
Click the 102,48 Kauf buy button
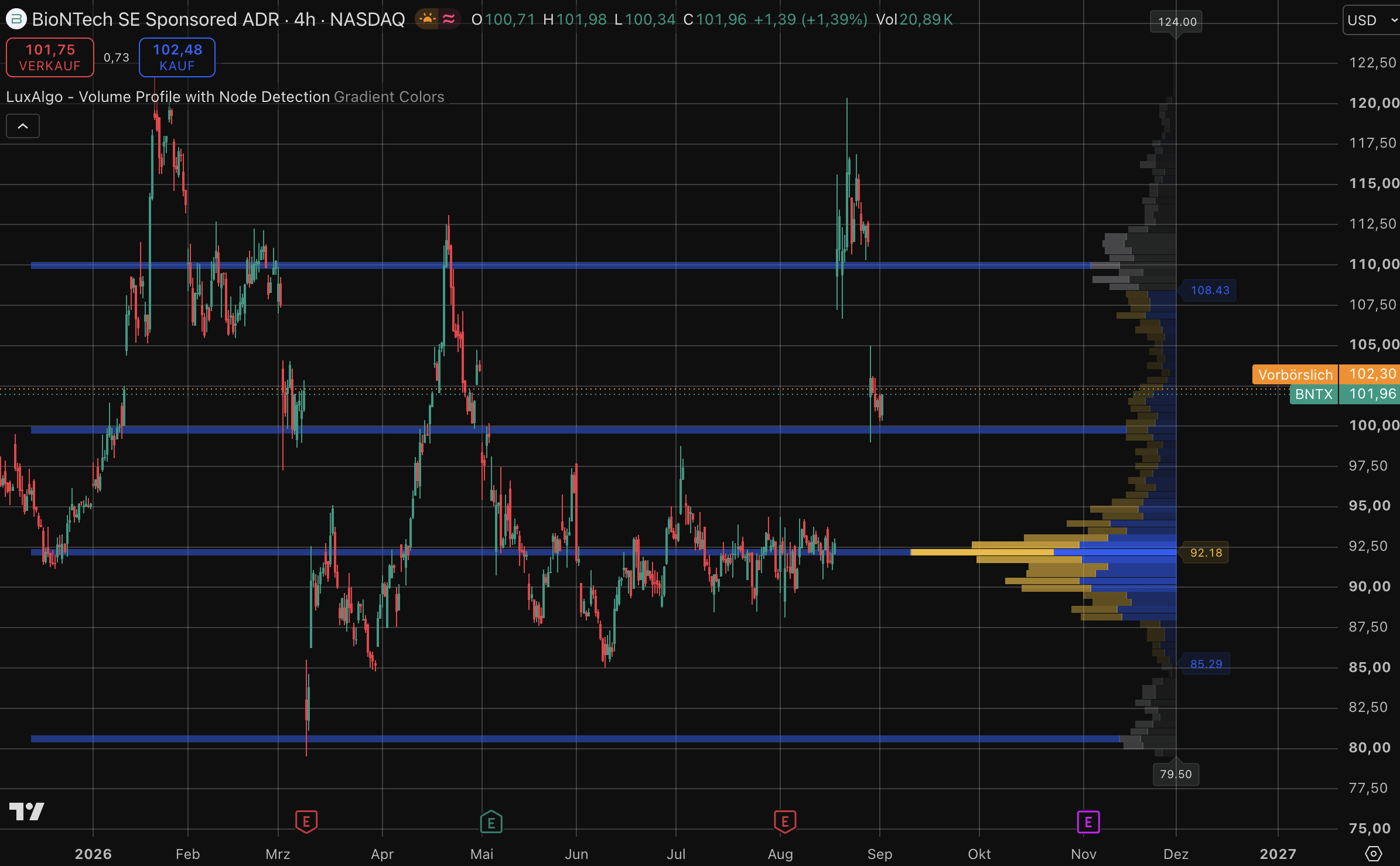click(177, 57)
